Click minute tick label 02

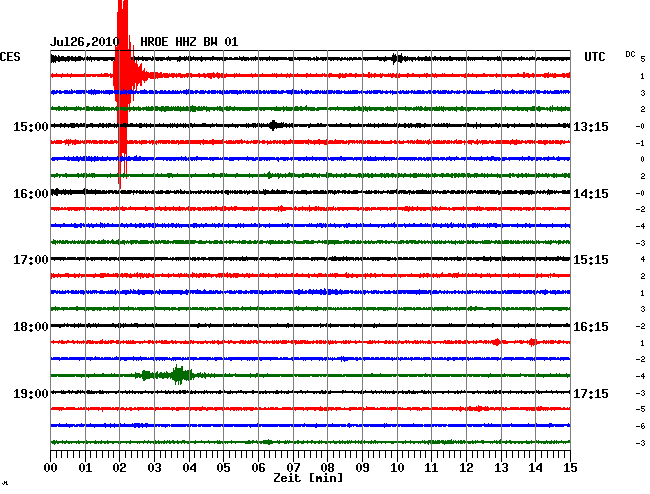point(119,468)
